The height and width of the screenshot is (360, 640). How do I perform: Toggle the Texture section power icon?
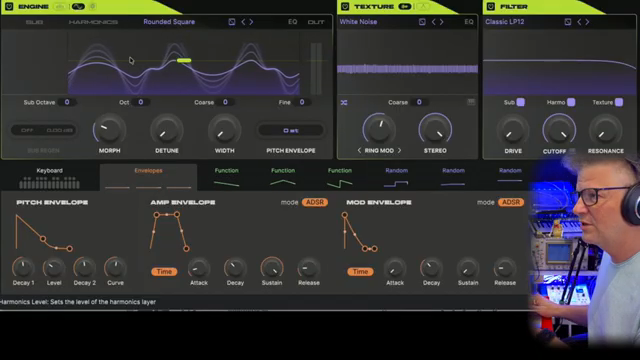[345, 7]
